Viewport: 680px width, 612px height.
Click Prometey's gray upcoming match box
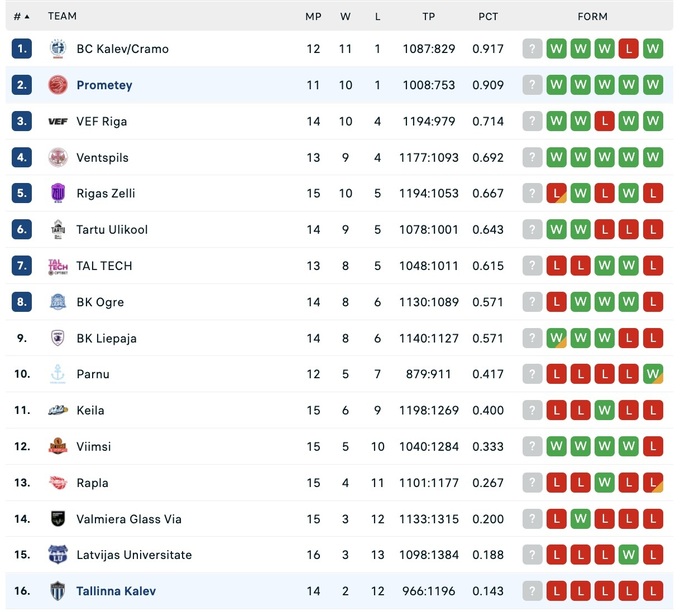pos(532,85)
